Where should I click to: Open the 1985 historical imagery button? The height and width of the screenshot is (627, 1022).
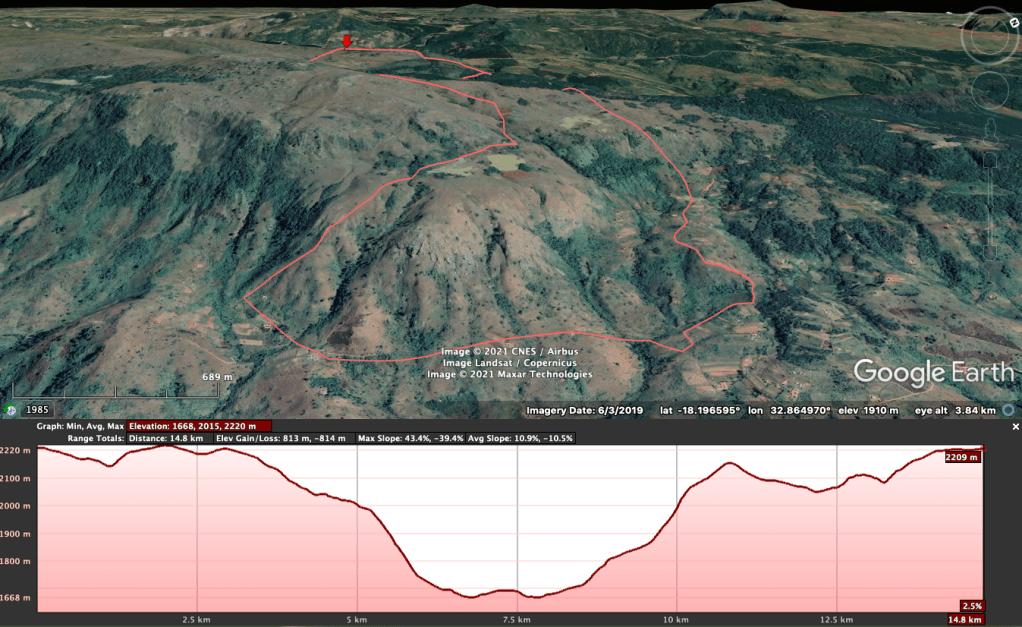point(37,410)
